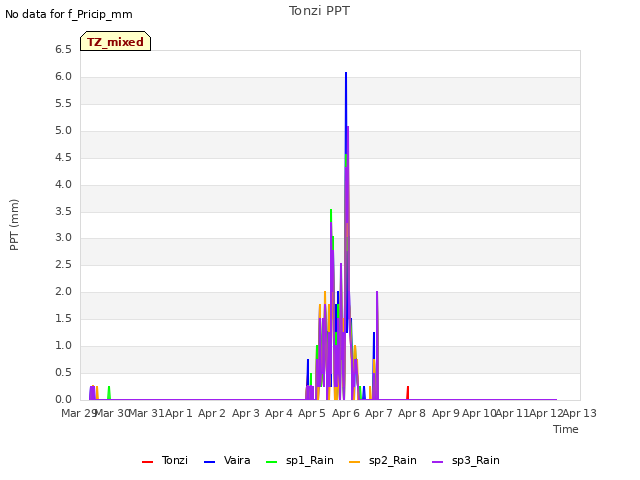This screenshot has height=480, width=640.
Task: Click the purple sp3_Rain legend swatch
Action: 438,462
